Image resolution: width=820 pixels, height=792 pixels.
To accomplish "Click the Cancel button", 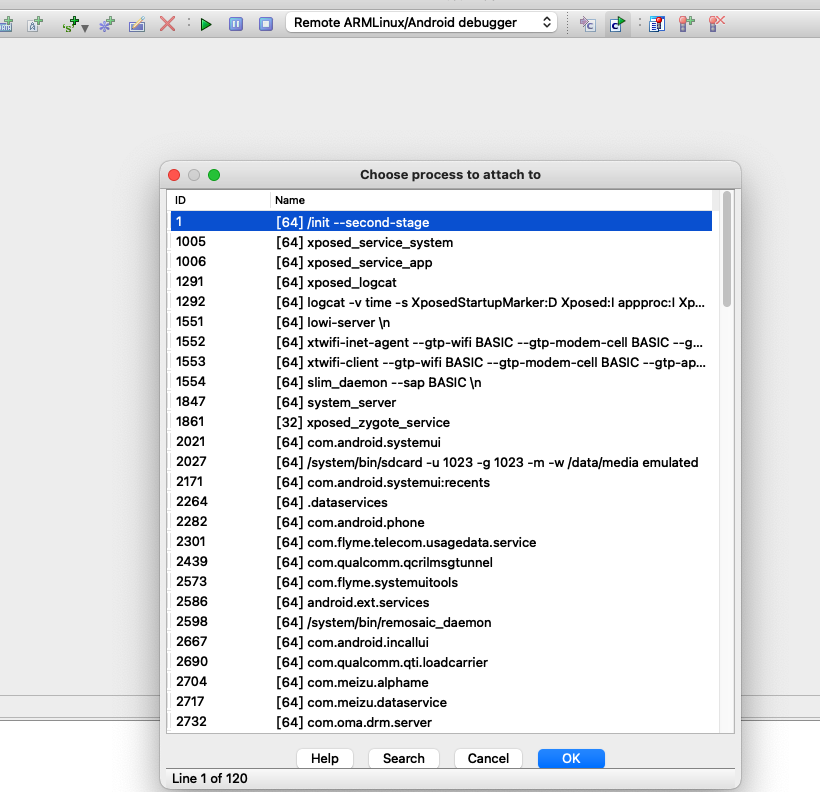I will pyautogui.click(x=488, y=758).
